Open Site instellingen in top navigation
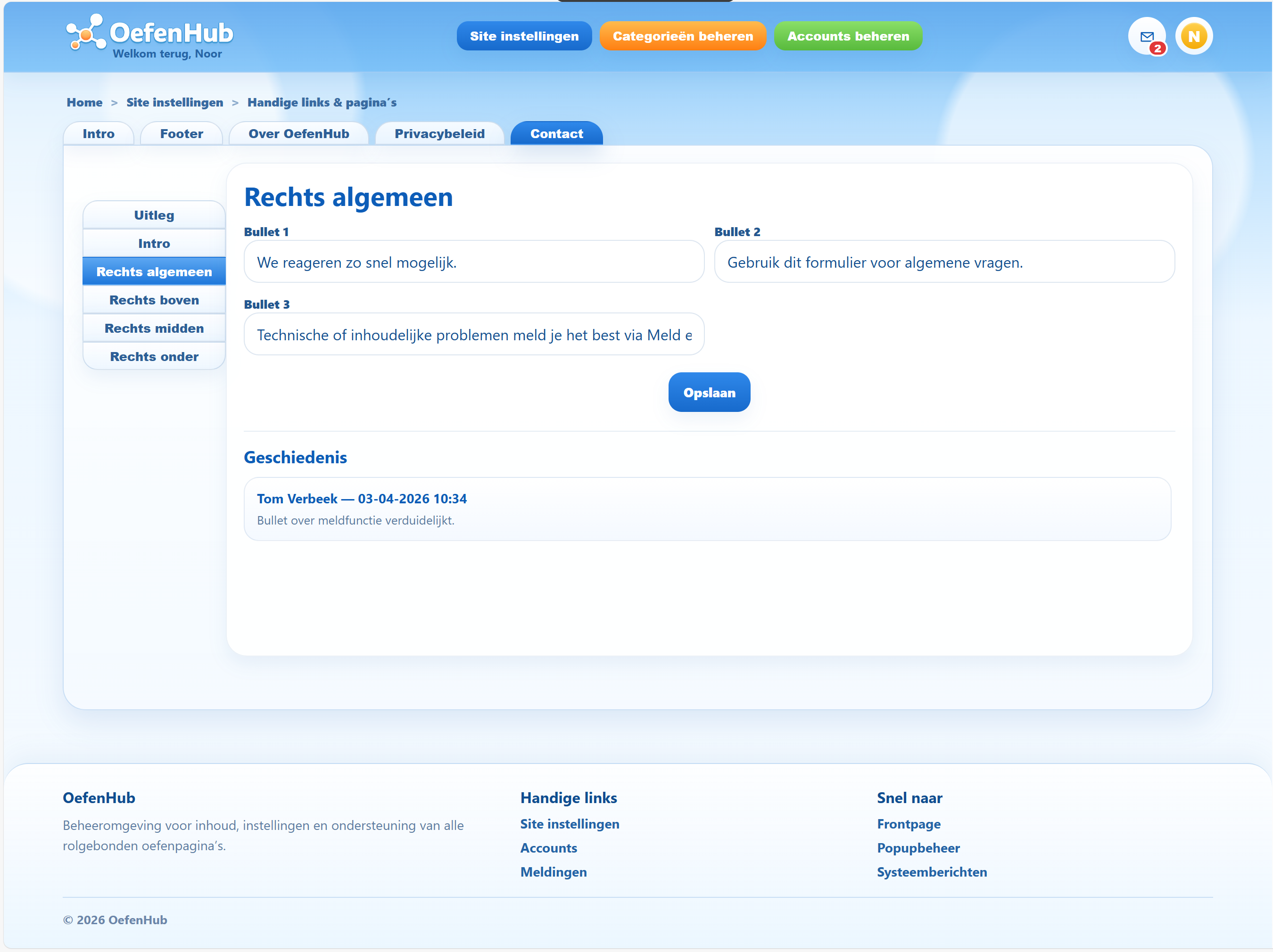The image size is (1273, 952). tap(524, 36)
